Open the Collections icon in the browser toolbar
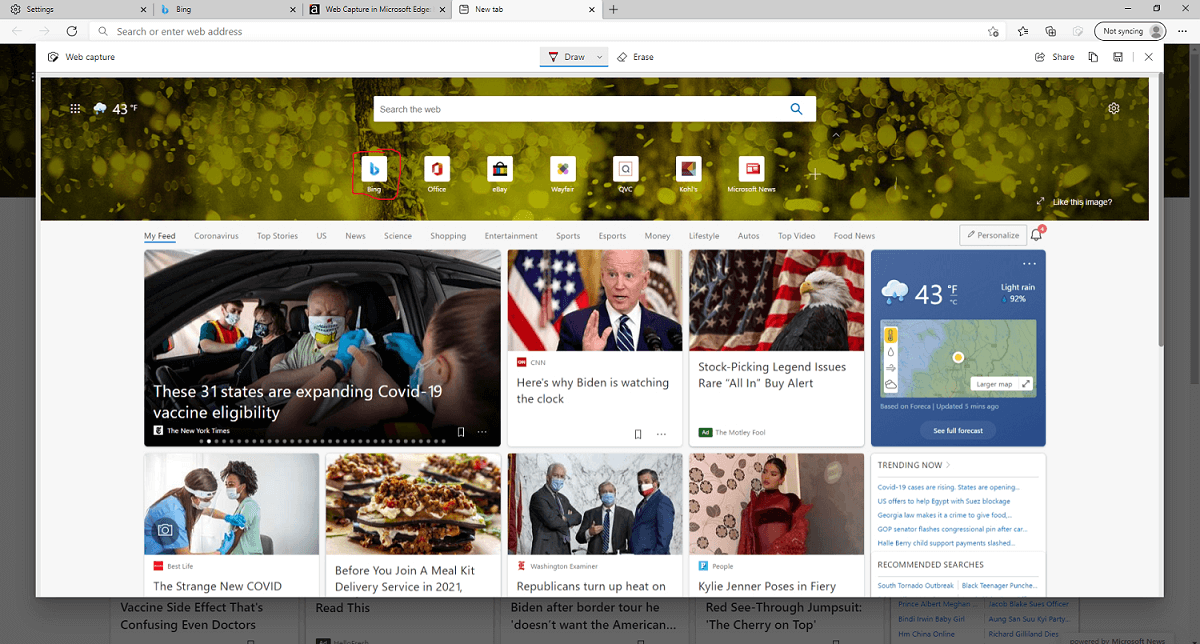1200x644 pixels. (x=1050, y=31)
